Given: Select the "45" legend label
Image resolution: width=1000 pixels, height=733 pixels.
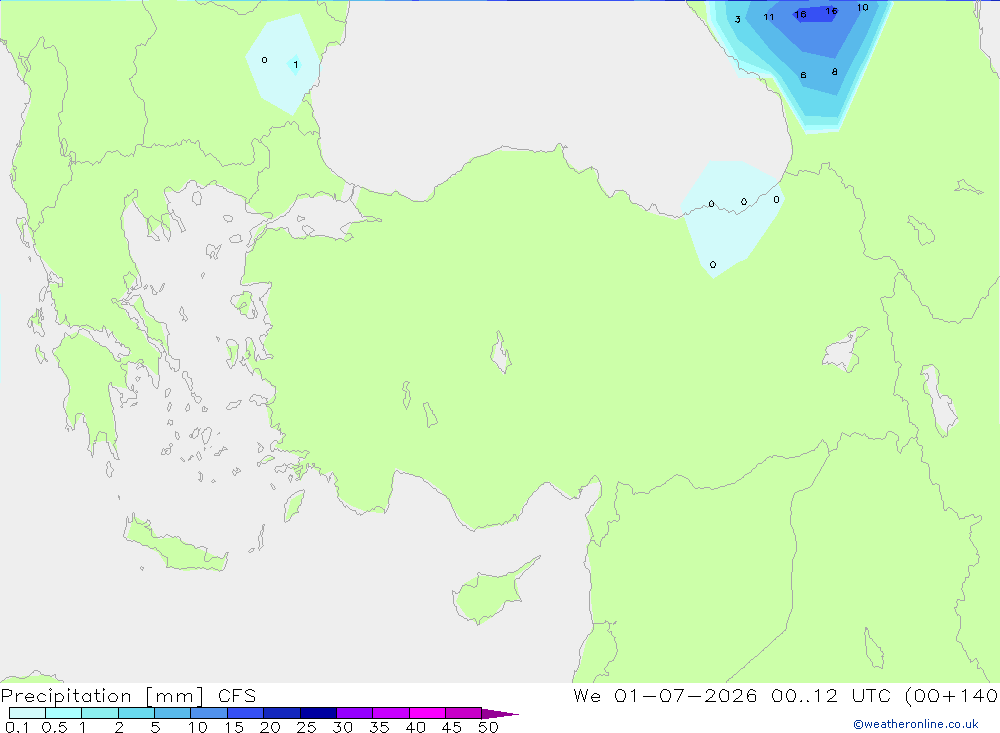Looking at the screenshot, I should pos(452,727).
